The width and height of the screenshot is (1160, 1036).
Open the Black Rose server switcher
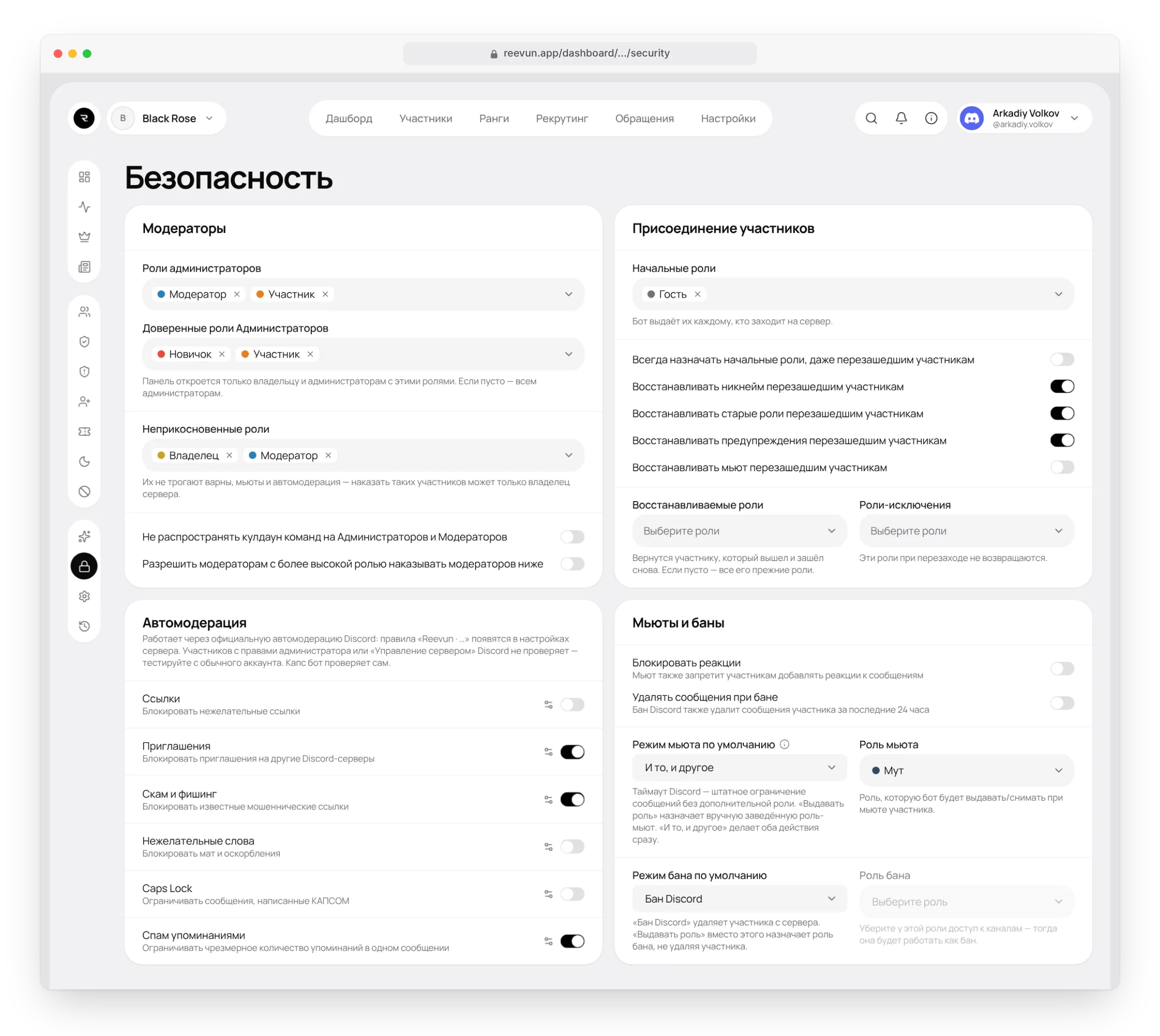pyautogui.click(x=166, y=118)
